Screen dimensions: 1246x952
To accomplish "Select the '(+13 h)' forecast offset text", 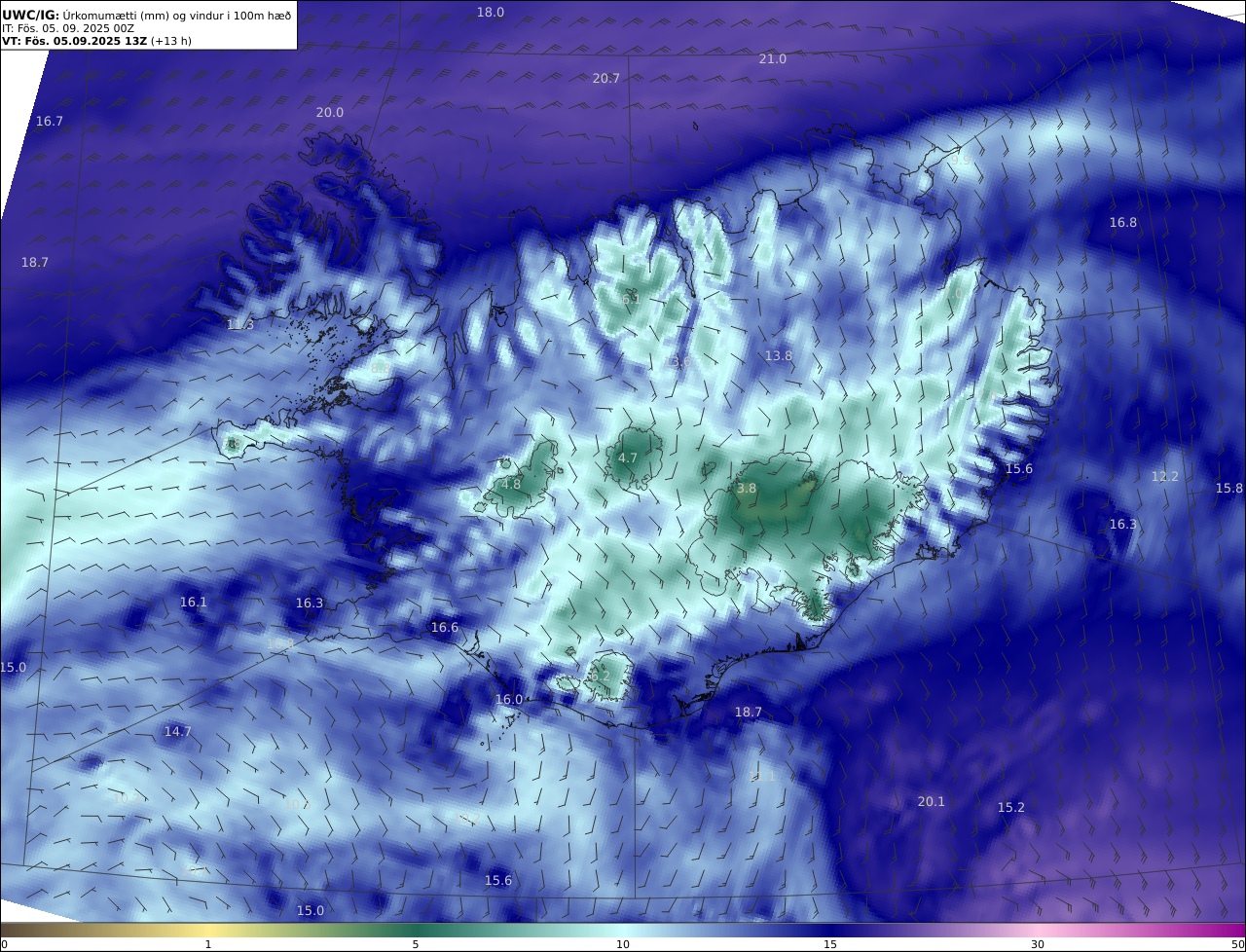I will pos(170,42).
